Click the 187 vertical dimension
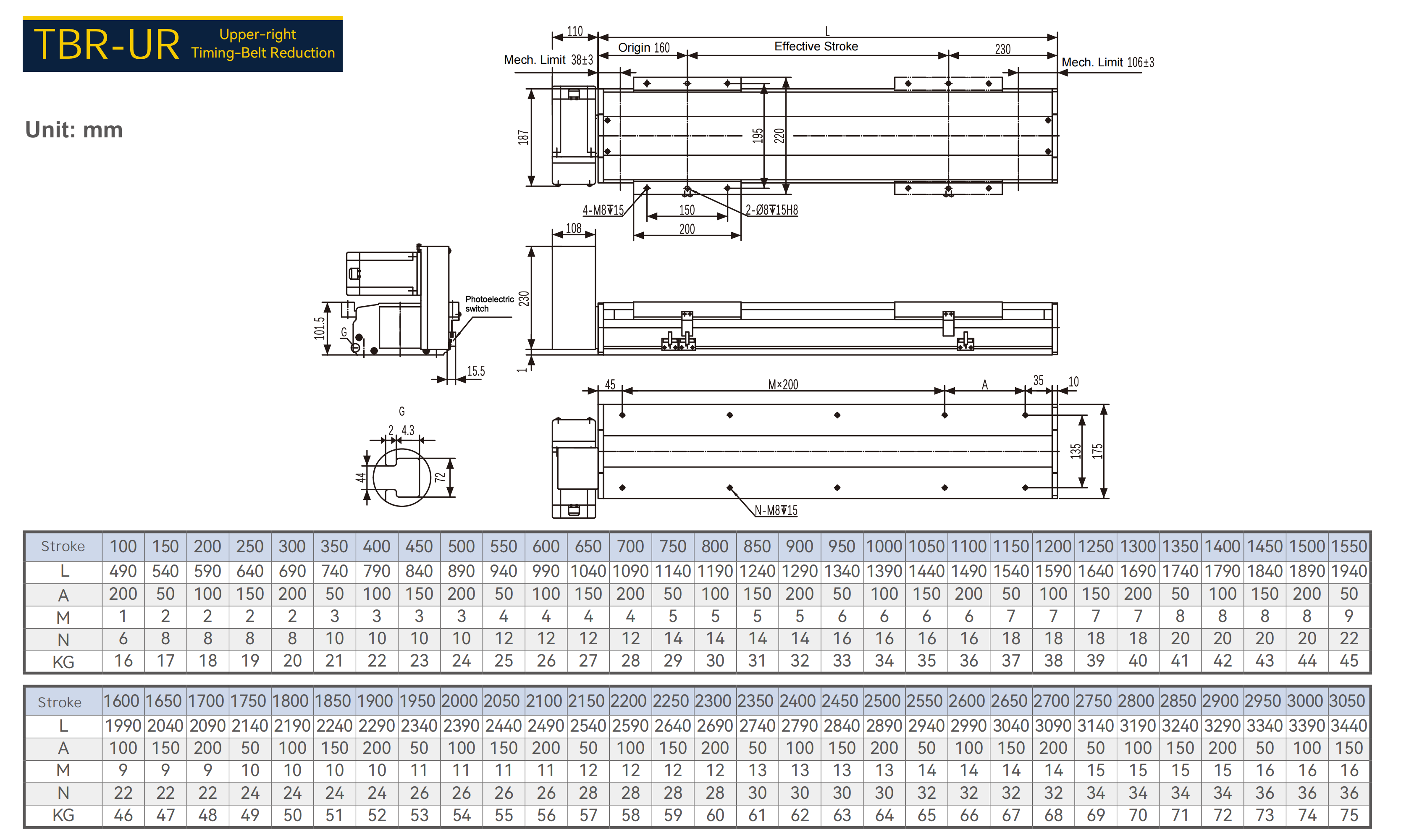This screenshot has width=1401, height=840. pyautogui.click(x=523, y=137)
